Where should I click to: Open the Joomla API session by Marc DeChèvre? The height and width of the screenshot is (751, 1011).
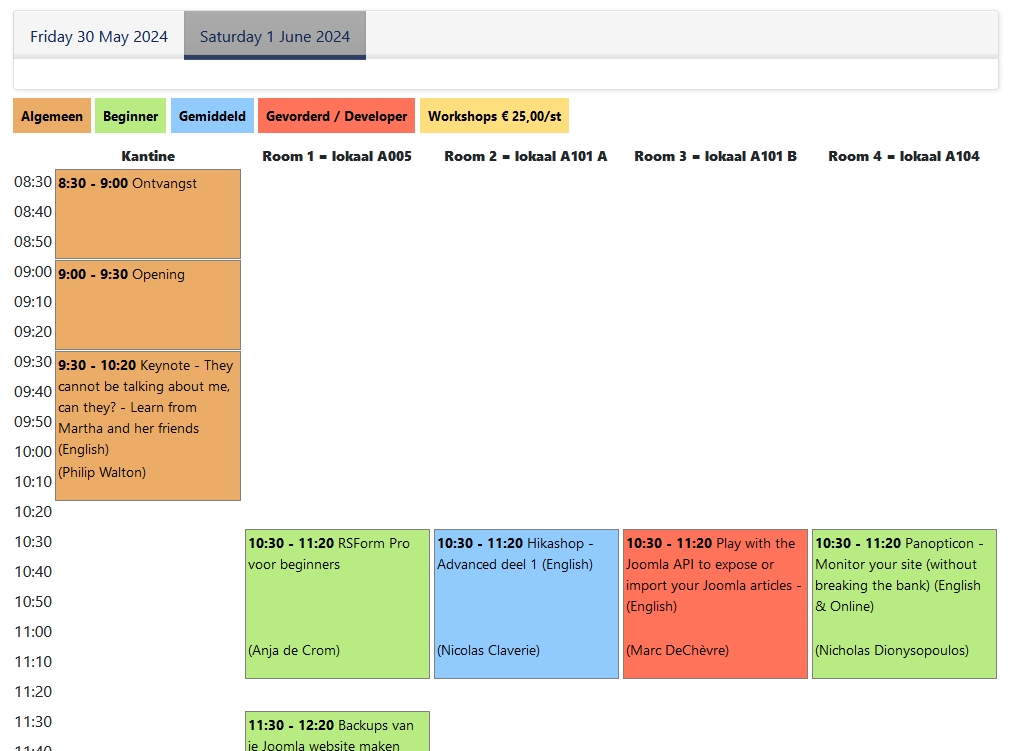(x=715, y=604)
